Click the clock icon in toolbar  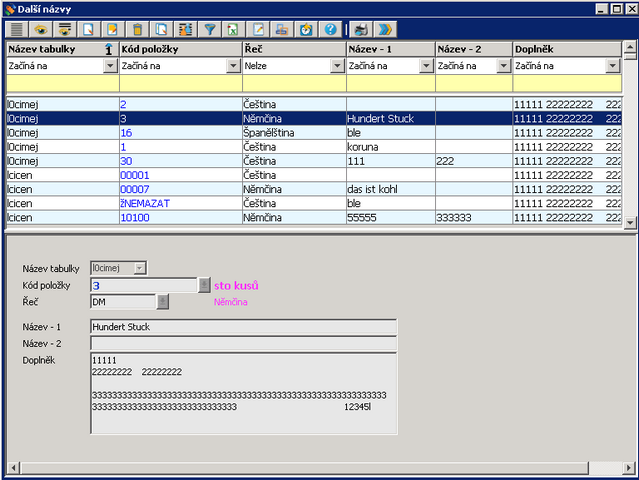tap(306, 29)
